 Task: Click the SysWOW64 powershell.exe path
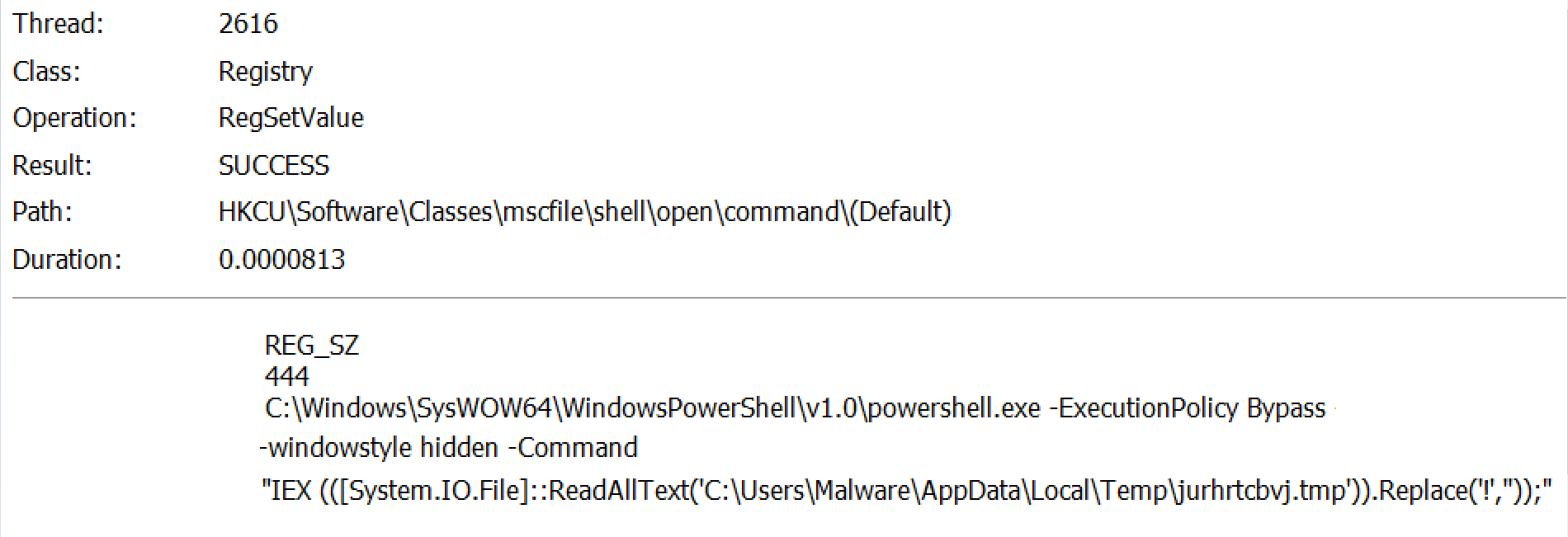(652, 408)
